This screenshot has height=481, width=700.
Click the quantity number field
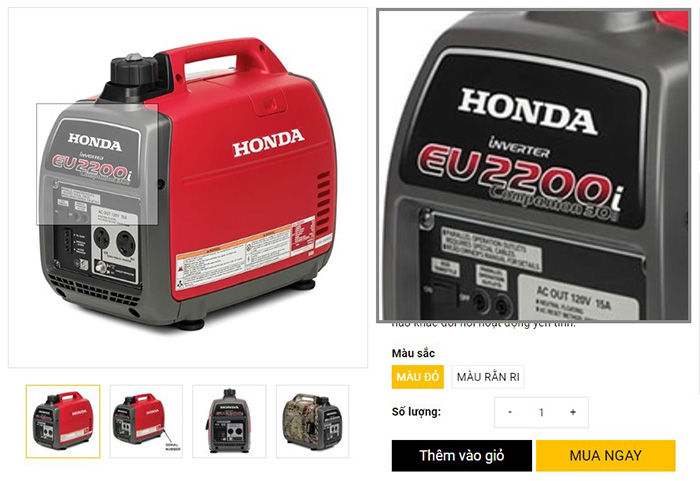coord(542,412)
